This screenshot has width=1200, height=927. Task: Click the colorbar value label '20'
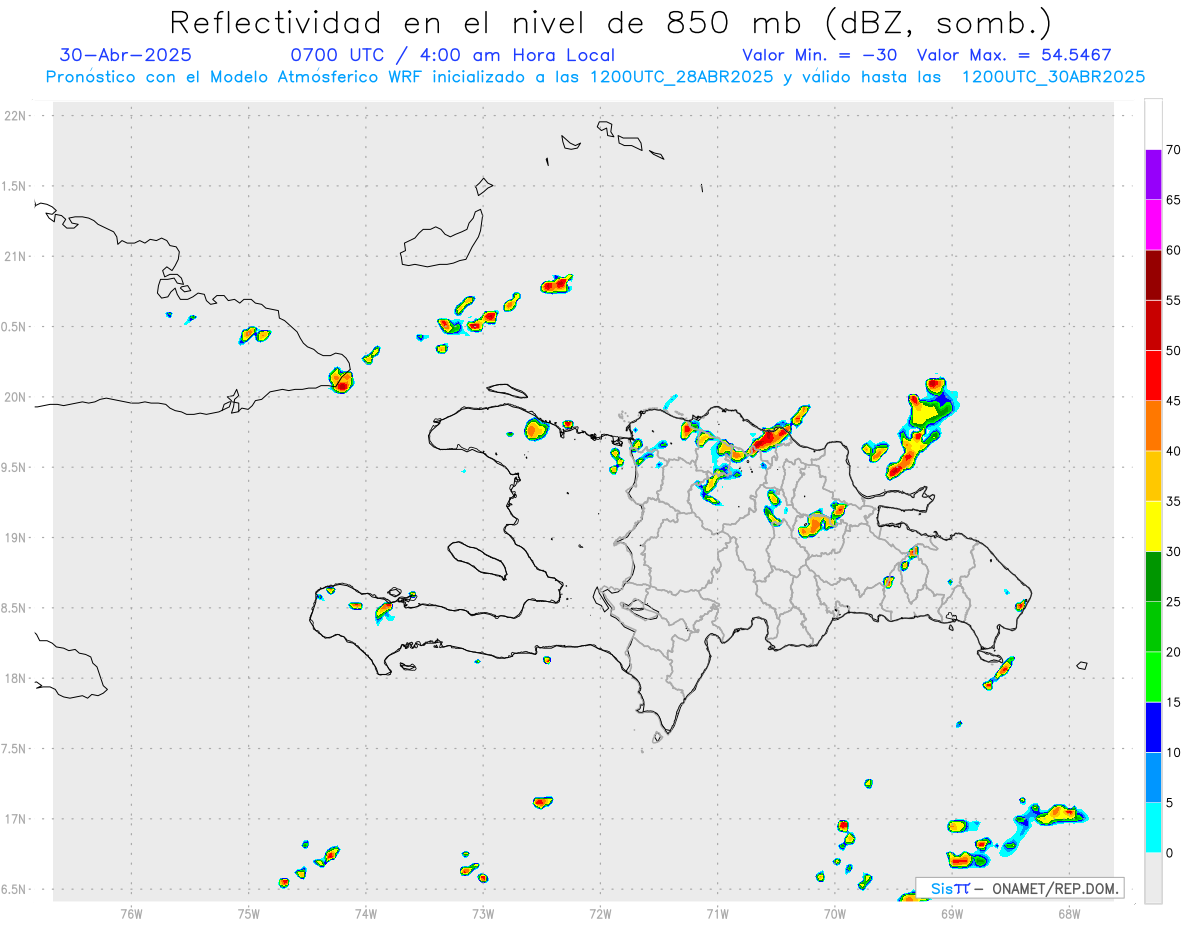1173,652
